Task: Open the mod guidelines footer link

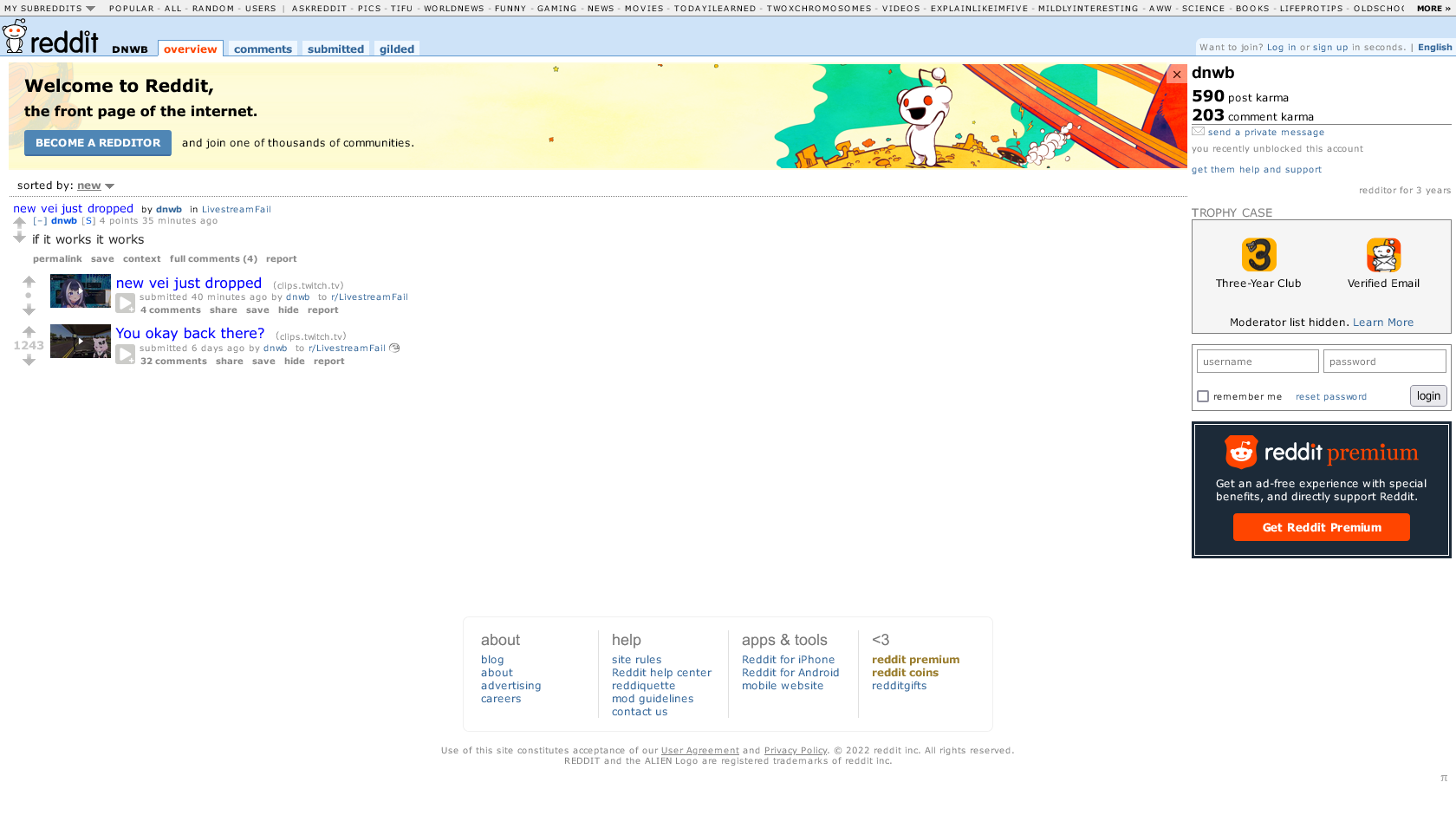Action: click(653, 698)
